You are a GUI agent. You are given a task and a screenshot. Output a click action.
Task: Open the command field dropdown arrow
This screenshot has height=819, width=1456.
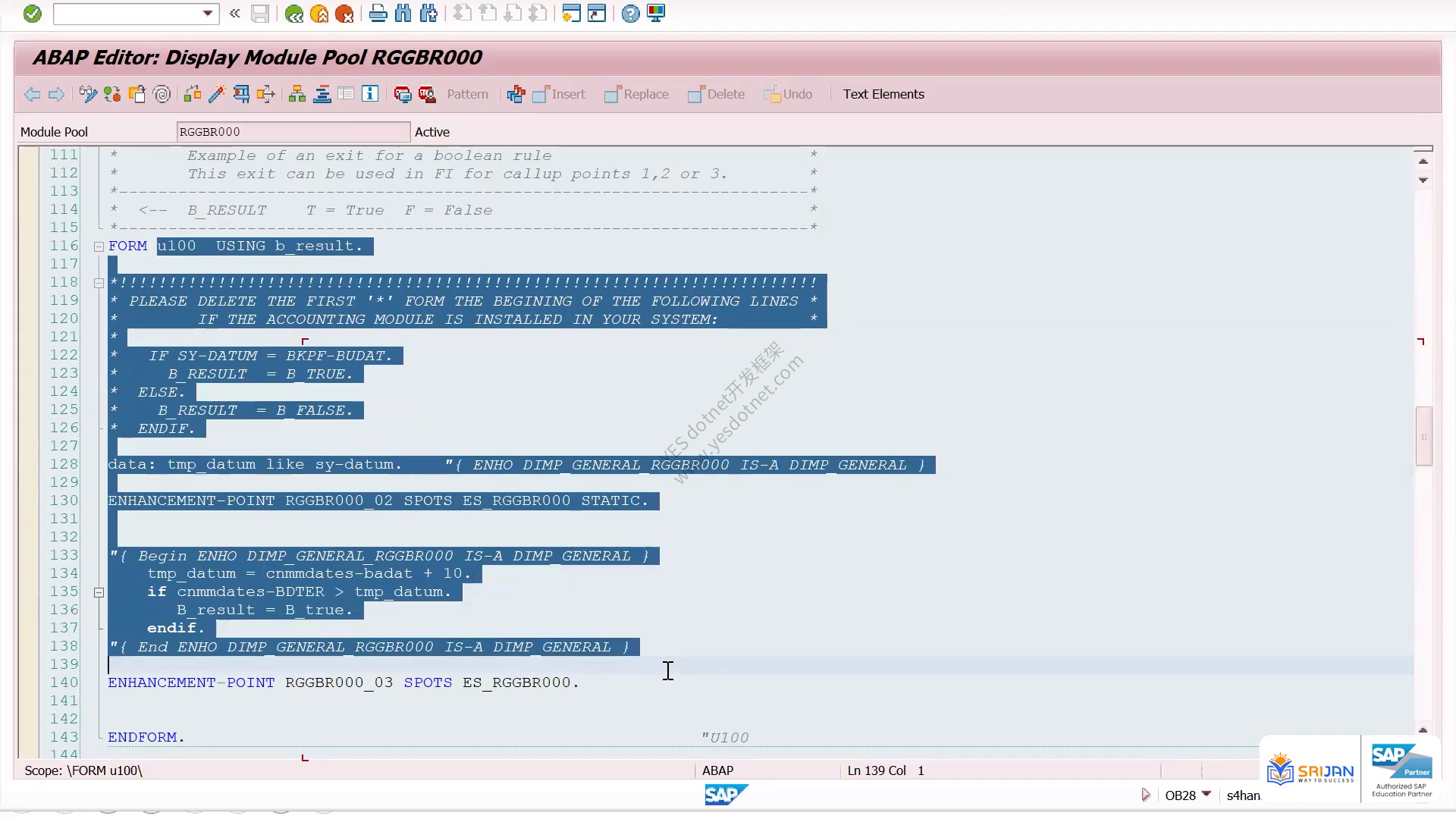click(x=207, y=14)
